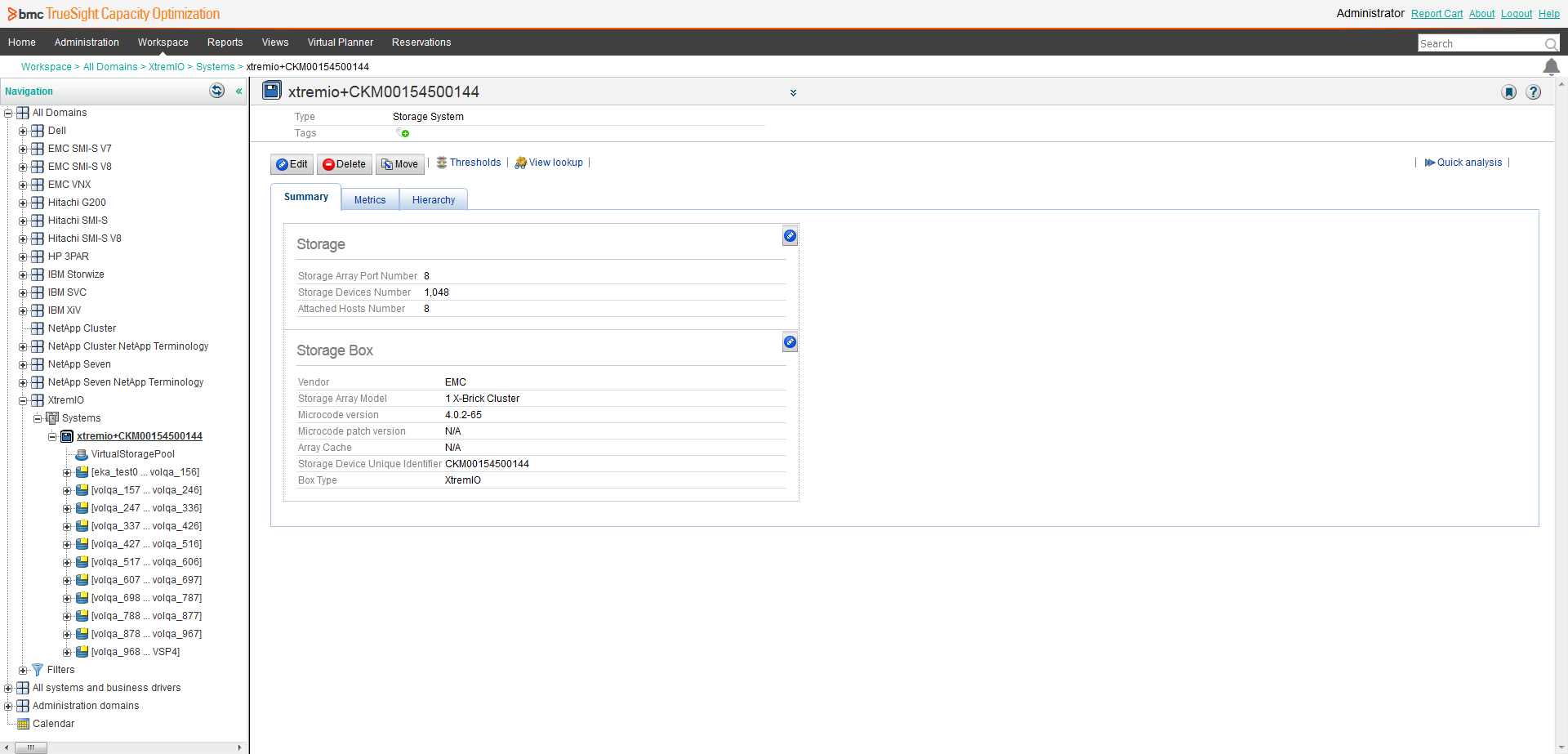This screenshot has height=754, width=1568.
Task: Collapse the All Domains root node
Action: (x=8, y=113)
